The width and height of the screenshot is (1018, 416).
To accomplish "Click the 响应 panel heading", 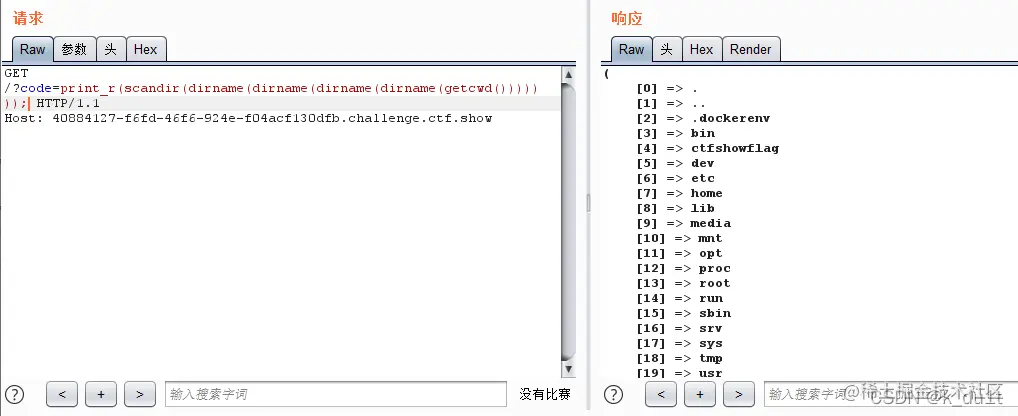I will point(627,18).
